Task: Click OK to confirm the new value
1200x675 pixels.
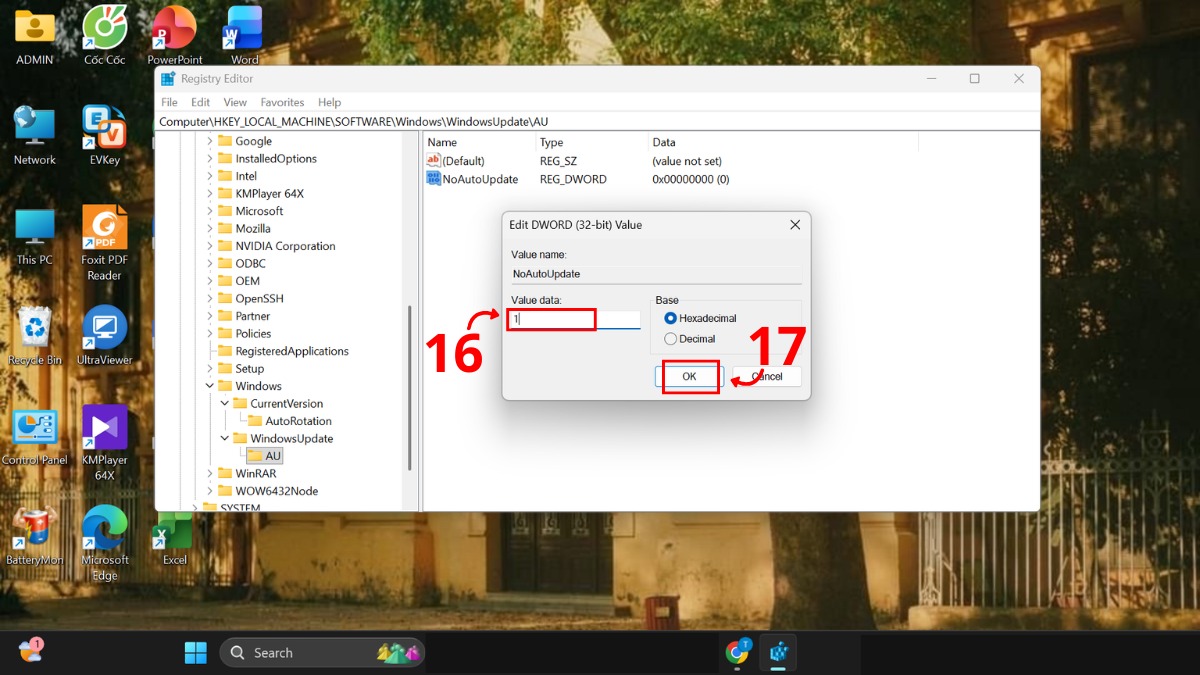Action: [x=689, y=376]
